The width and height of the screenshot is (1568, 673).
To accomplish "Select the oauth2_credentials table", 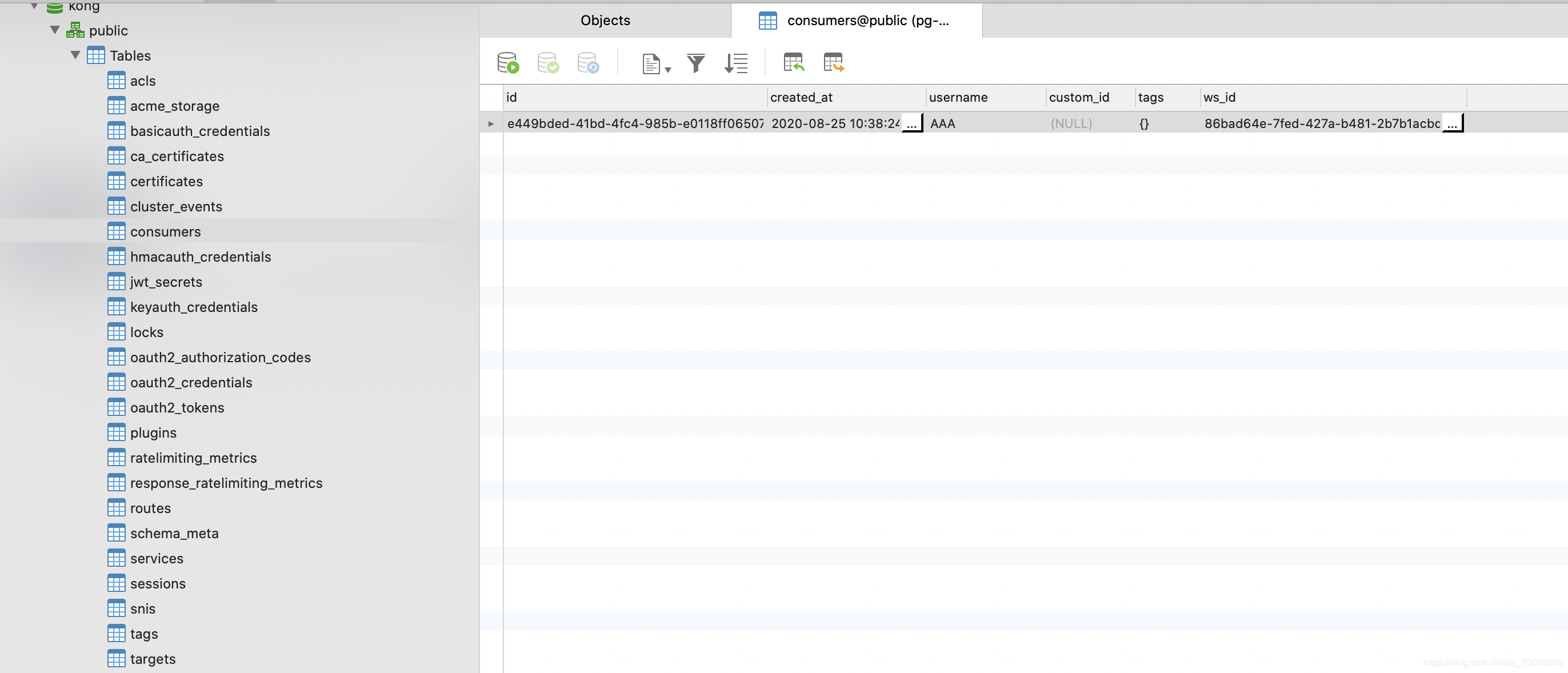I will [190, 382].
